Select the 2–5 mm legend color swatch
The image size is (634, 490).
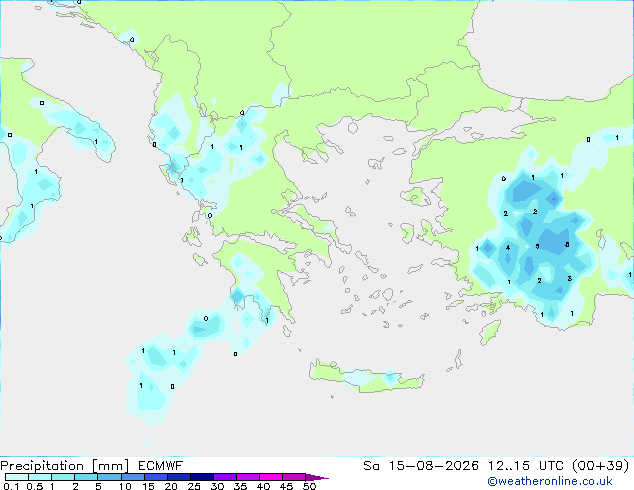pyautogui.click(x=86, y=477)
